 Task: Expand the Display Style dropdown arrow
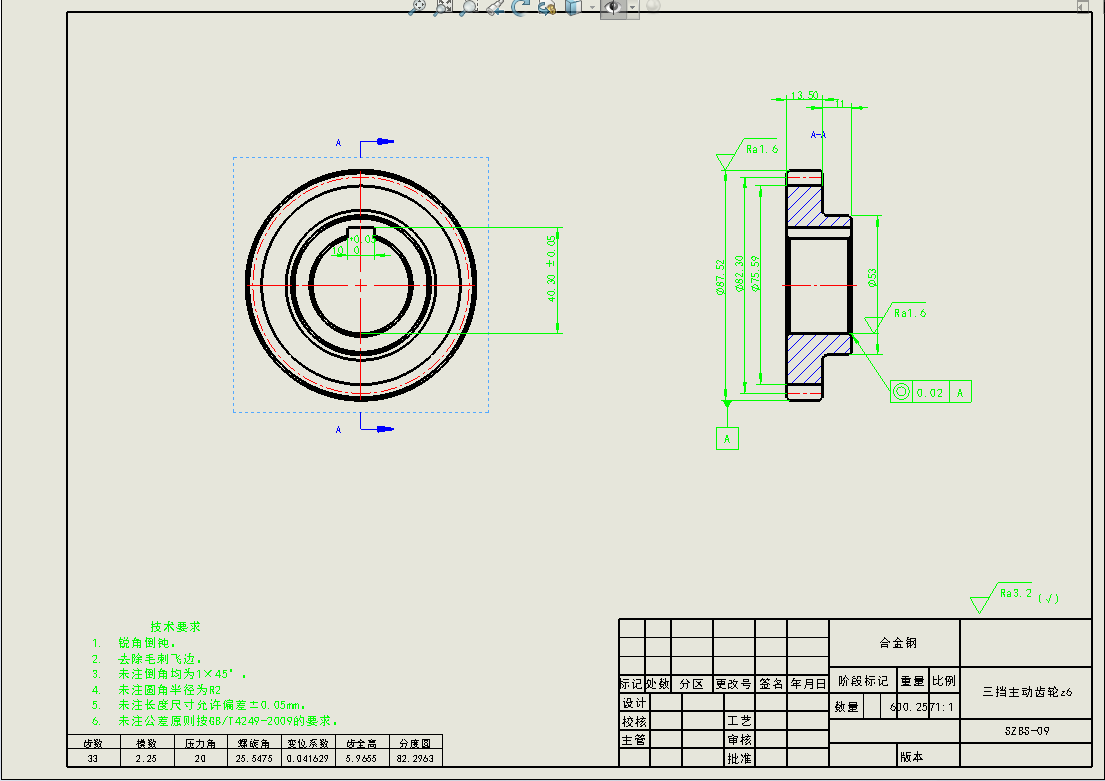pos(591,7)
